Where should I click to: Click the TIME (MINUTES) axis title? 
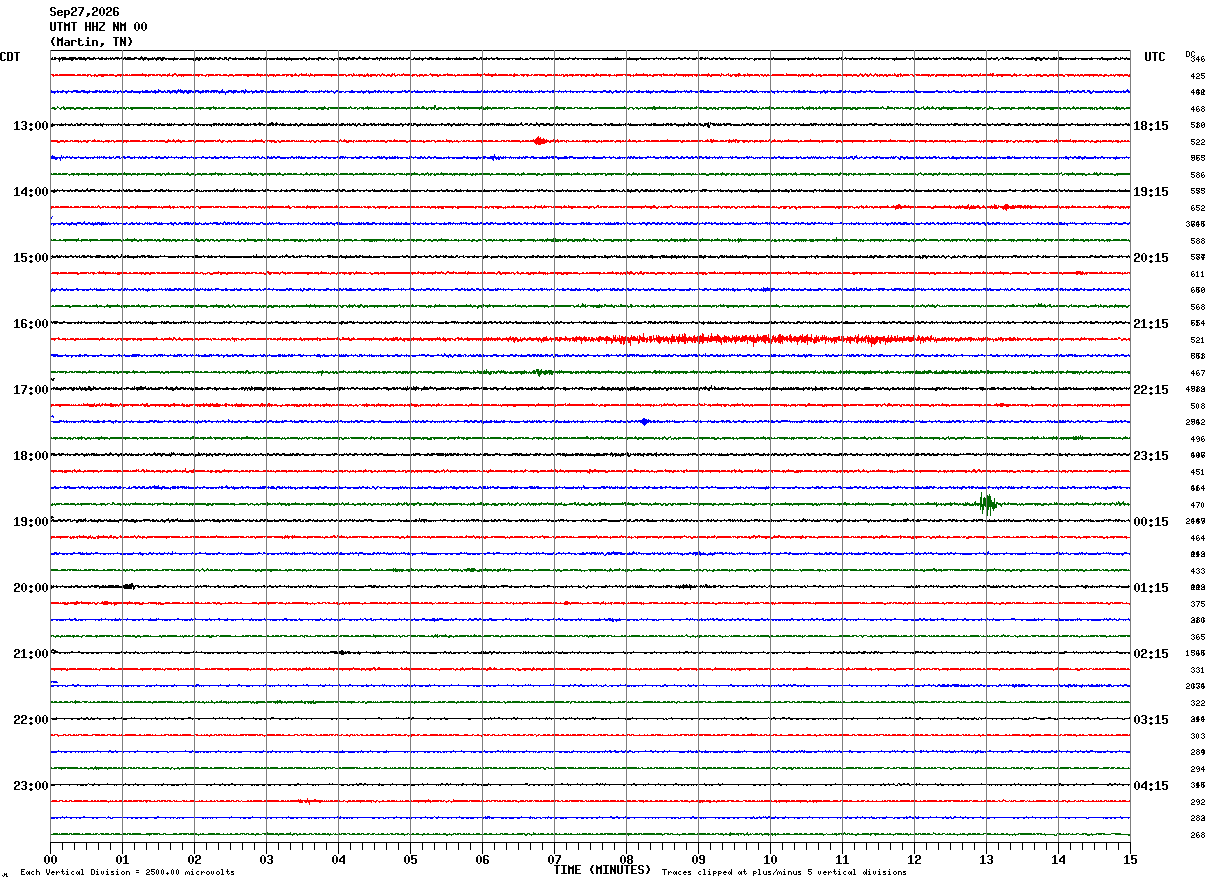coord(602,870)
